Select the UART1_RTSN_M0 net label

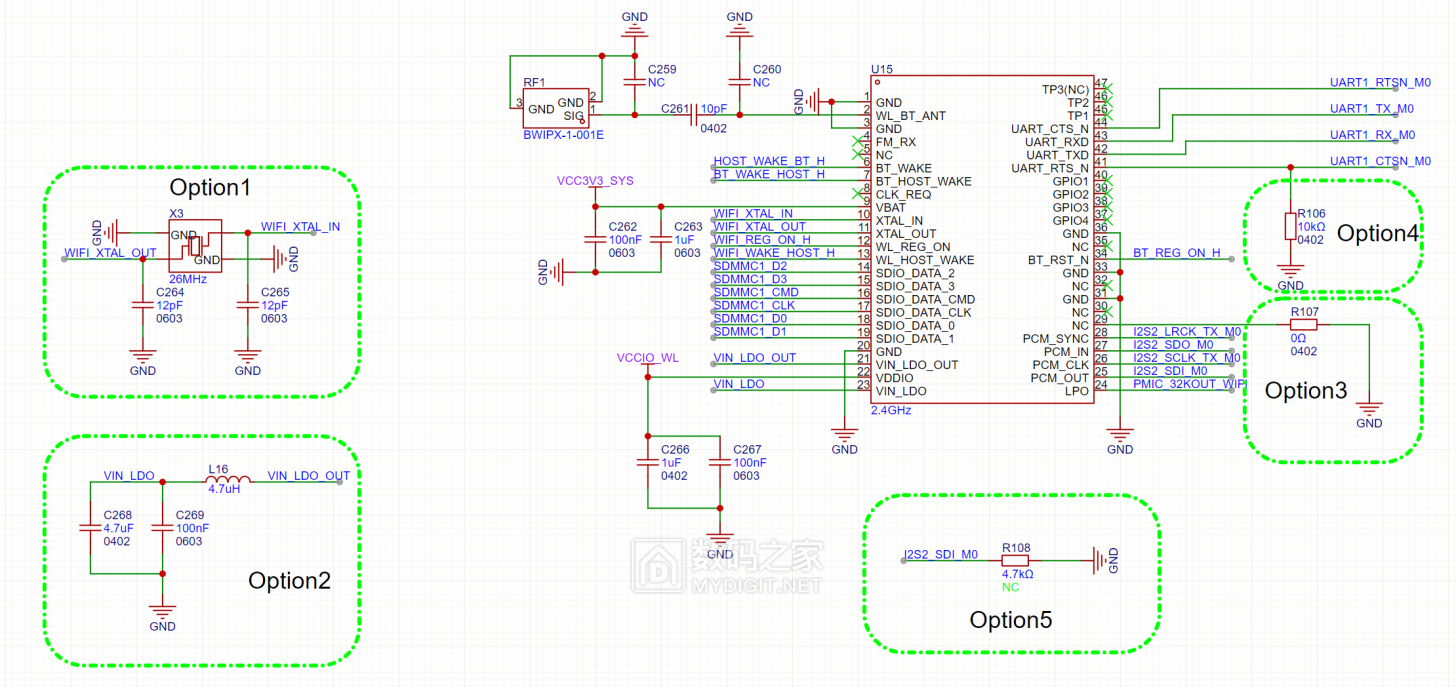[x=1380, y=82]
